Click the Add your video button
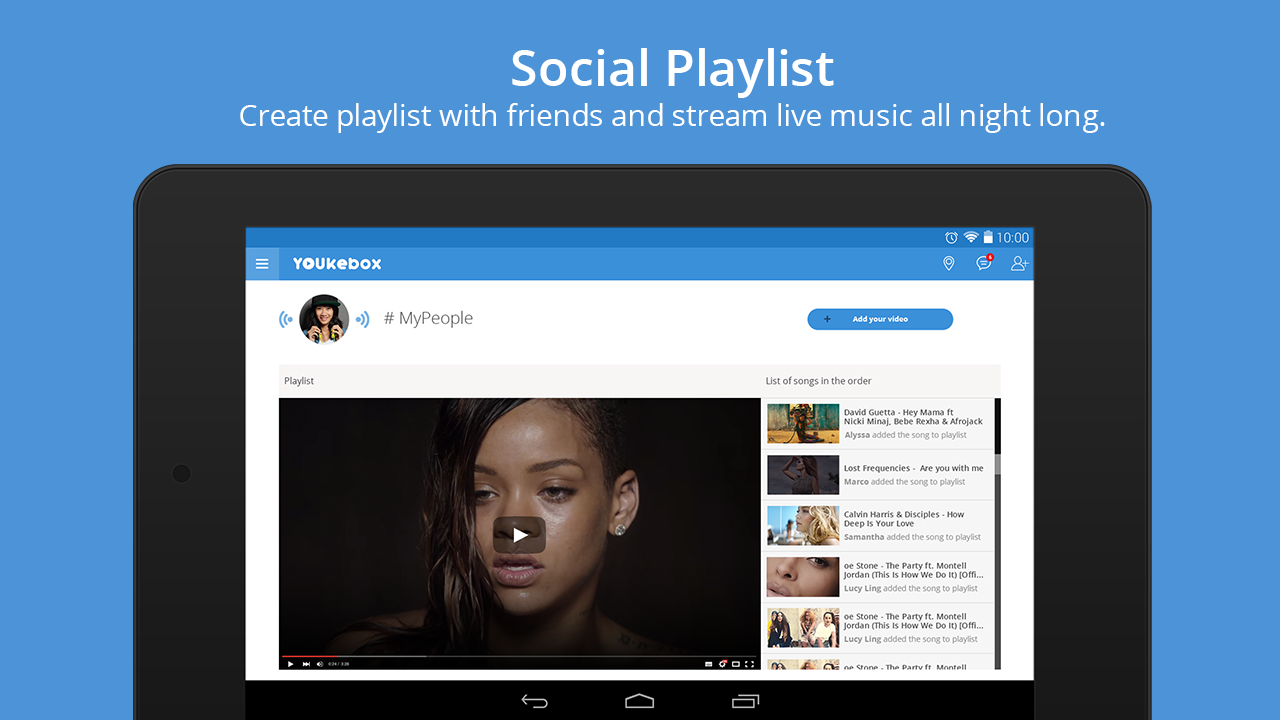 [x=880, y=319]
